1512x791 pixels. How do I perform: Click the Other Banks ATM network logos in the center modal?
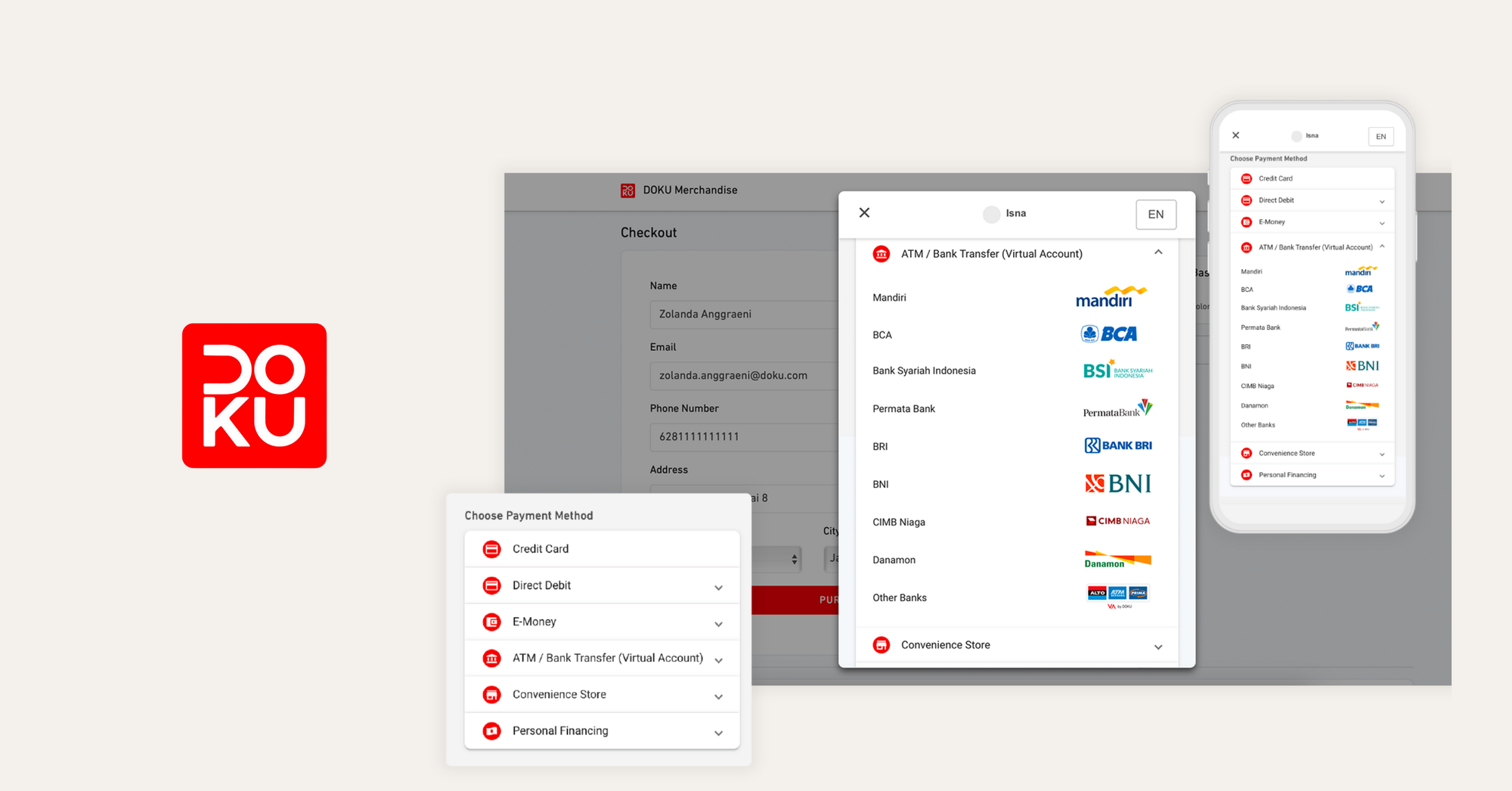(x=1118, y=596)
